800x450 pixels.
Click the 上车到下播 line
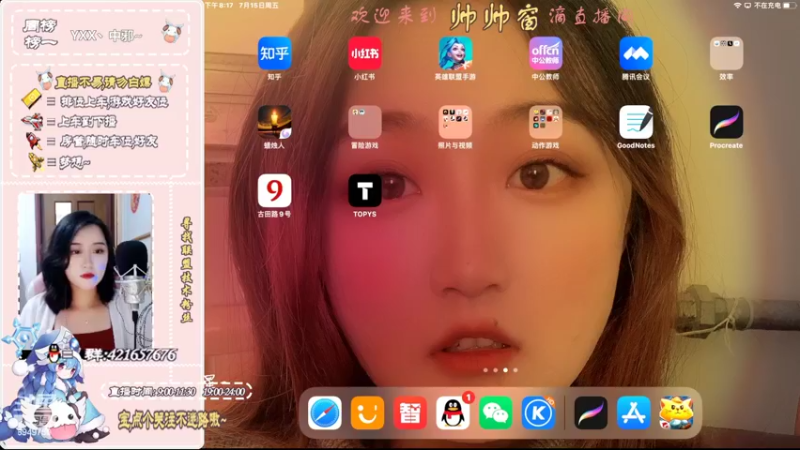(x=87, y=121)
